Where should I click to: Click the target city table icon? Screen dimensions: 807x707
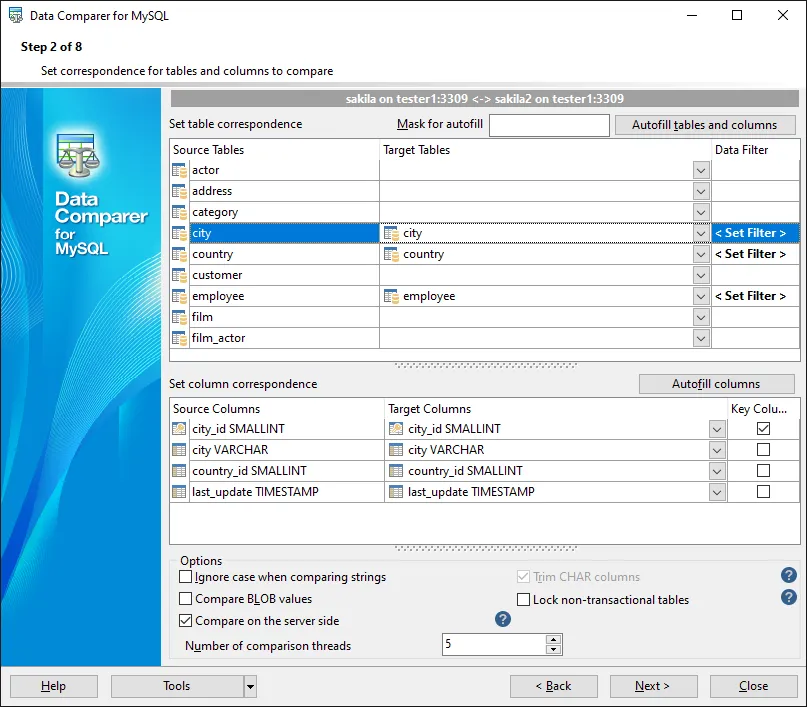(x=391, y=234)
